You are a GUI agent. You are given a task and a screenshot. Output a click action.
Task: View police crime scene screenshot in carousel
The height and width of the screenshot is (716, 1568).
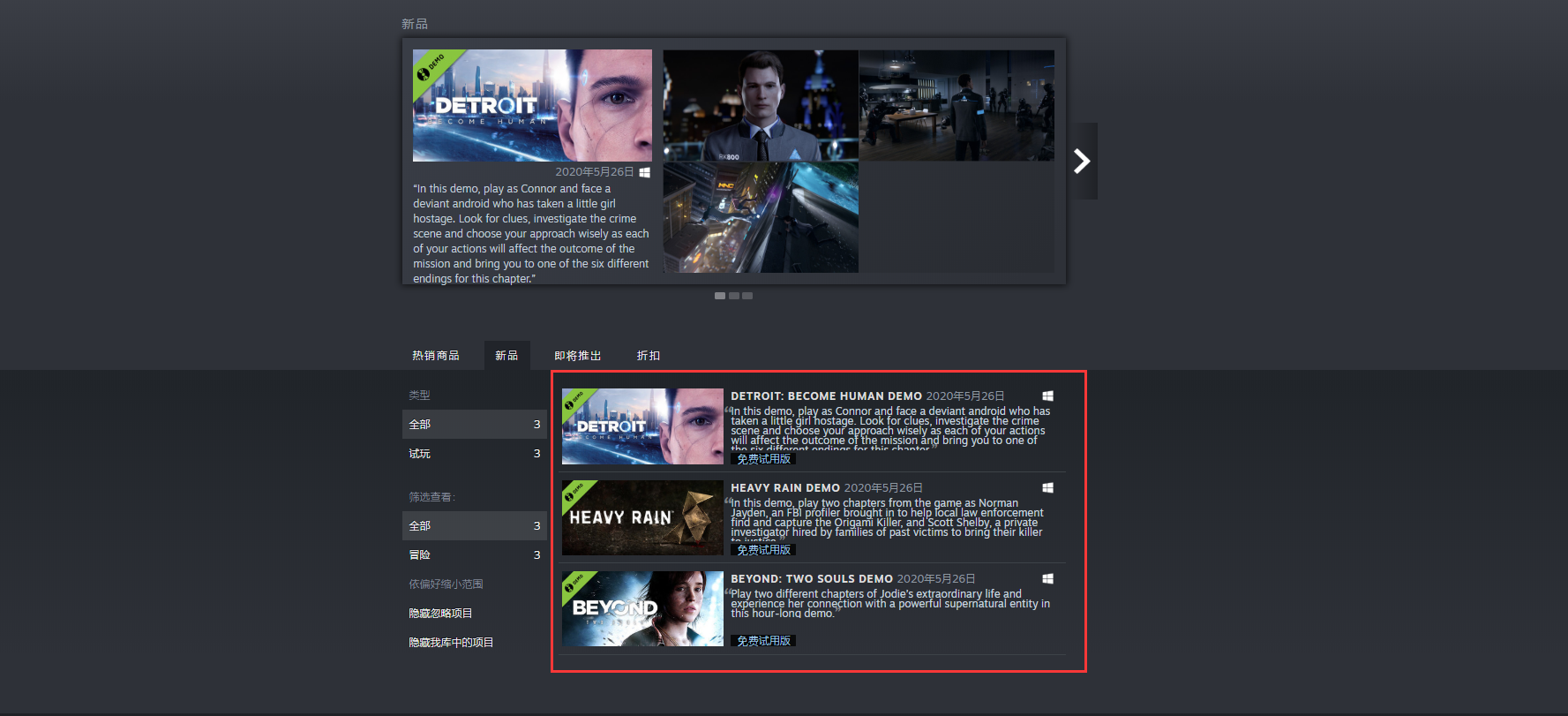tap(957, 105)
